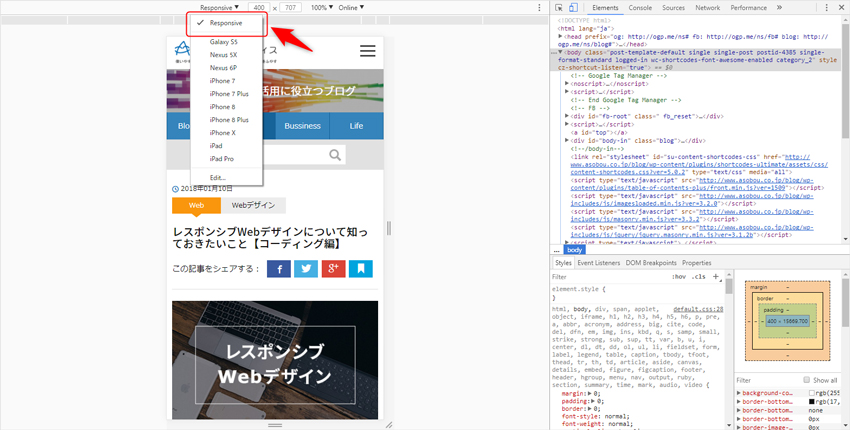Click the body breadcrumb in DevTools
This screenshot has height=430, width=850.
[575, 250]
